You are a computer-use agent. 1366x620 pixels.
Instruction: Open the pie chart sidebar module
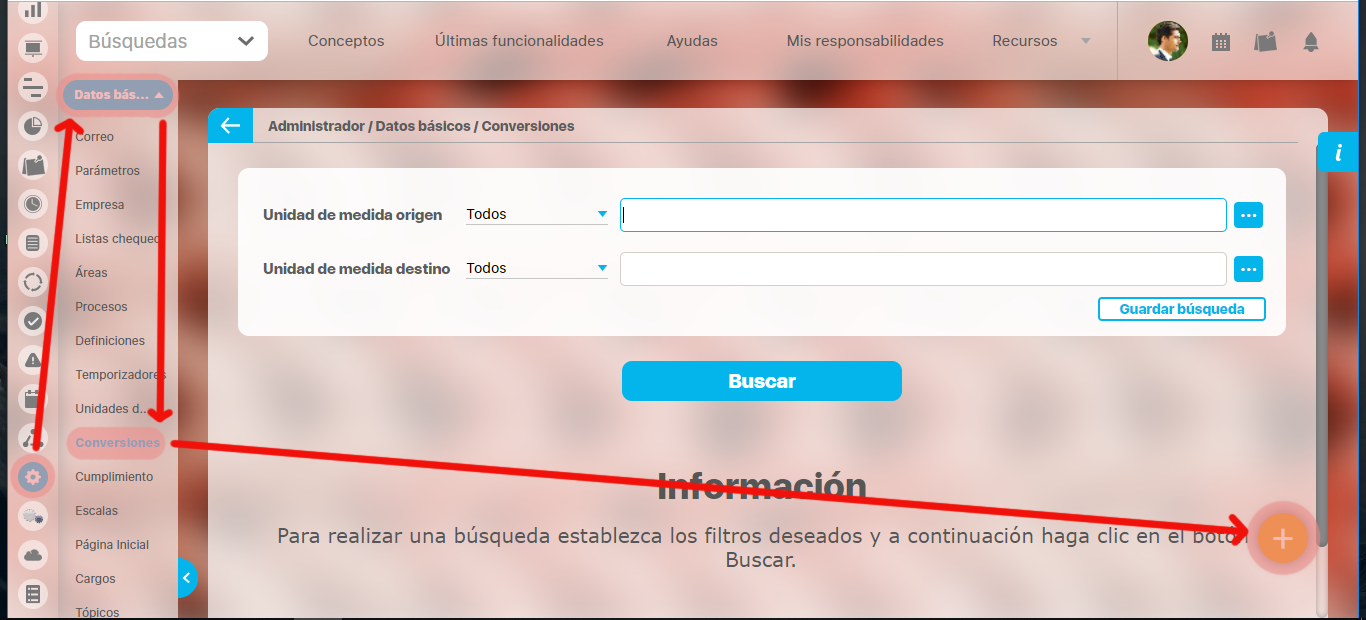33,126
